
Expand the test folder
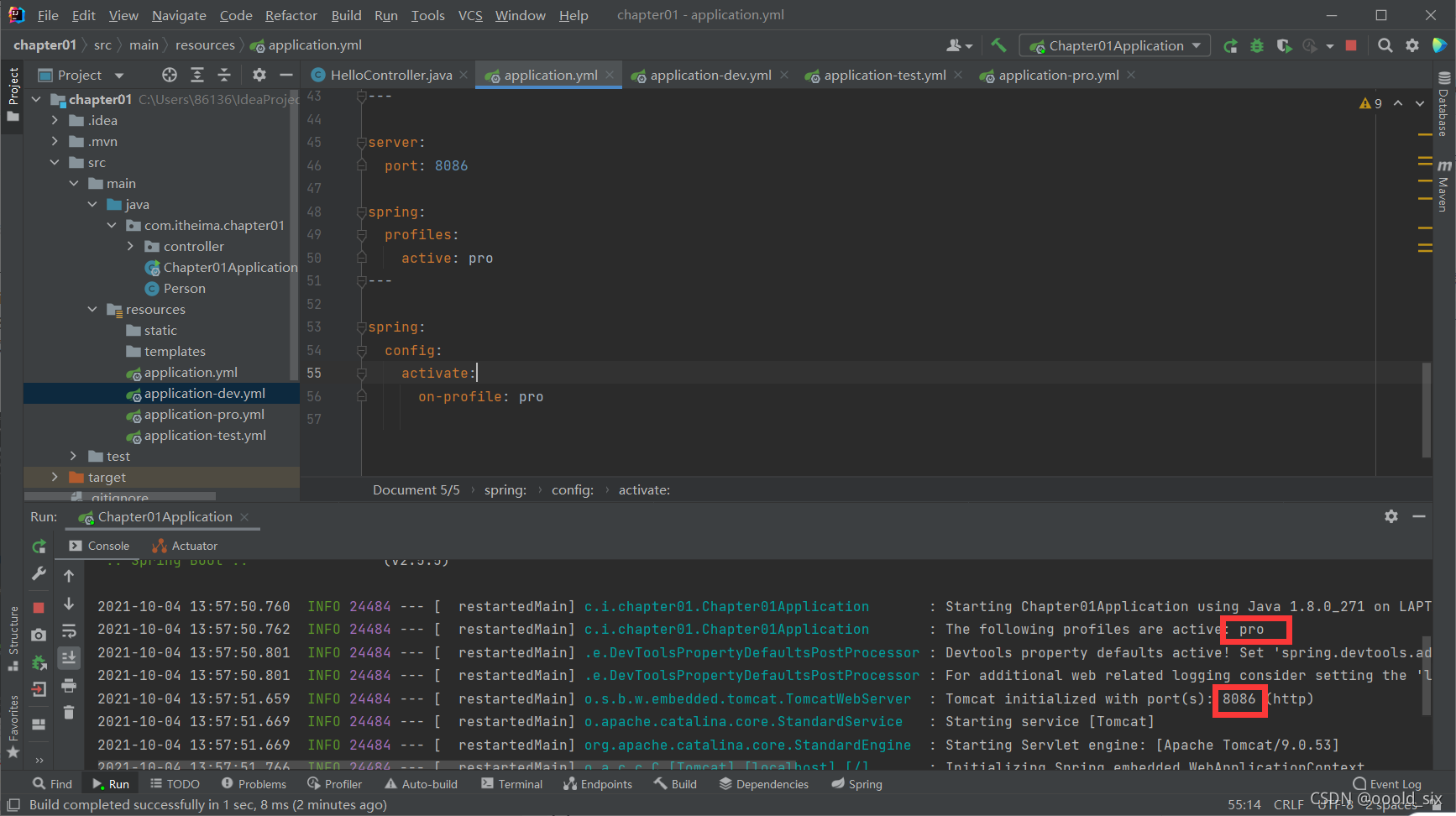tap(74, 456)
